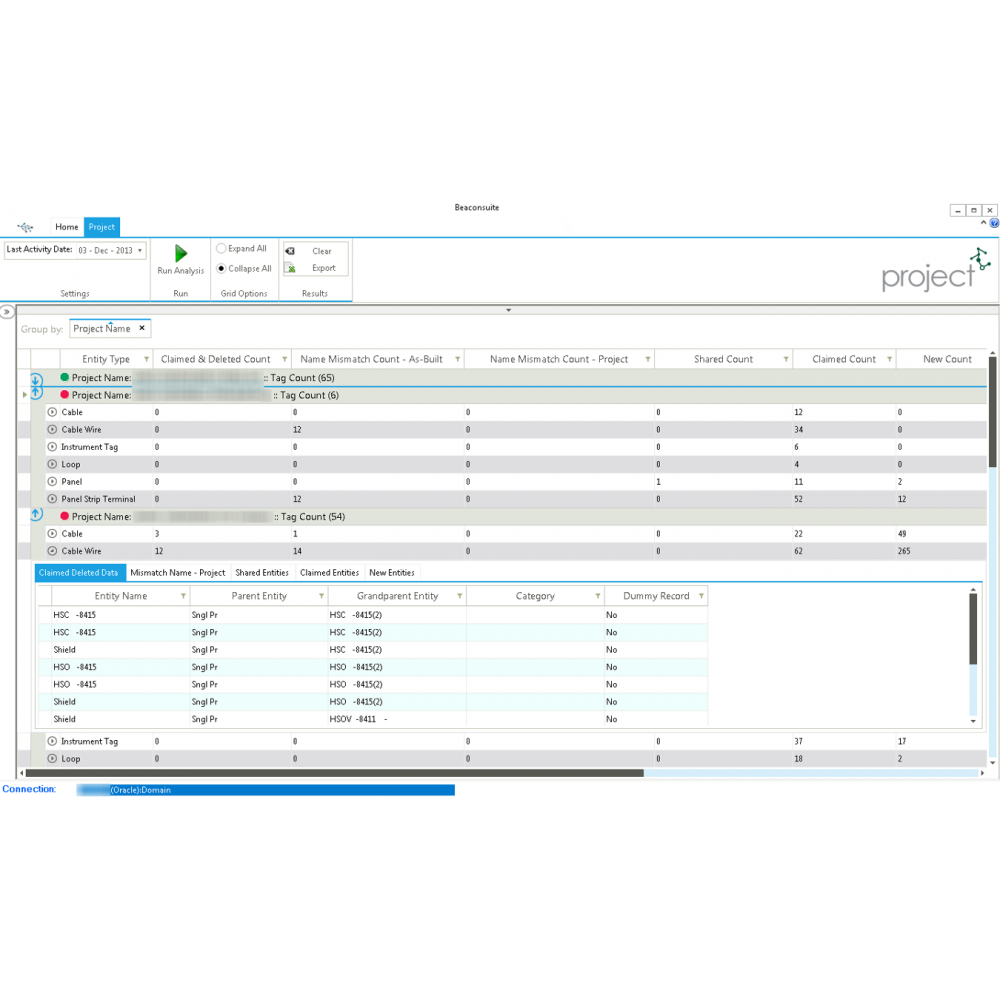Collapse the Tag Count (54) project group
This screenshot has width=1000, height=1000.
click(x=36, y=515)
